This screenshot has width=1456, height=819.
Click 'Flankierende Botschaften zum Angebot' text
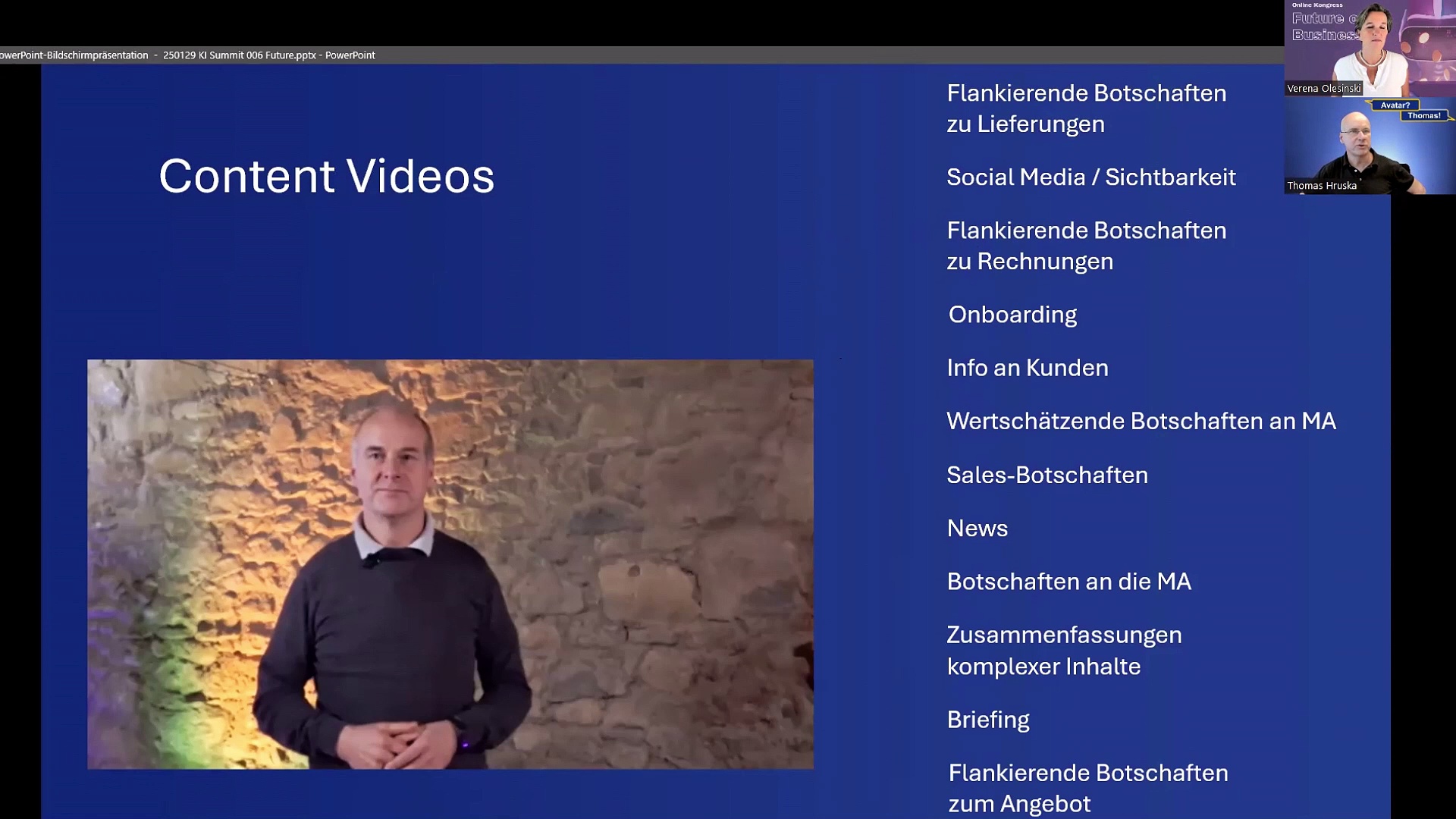(x=1087, y=788)
